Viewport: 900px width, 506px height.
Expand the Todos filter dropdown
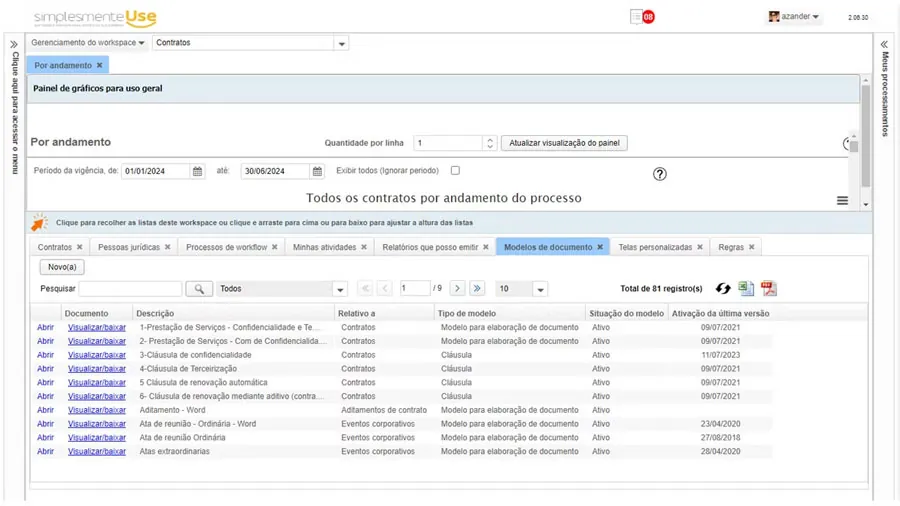click(340, 289)
